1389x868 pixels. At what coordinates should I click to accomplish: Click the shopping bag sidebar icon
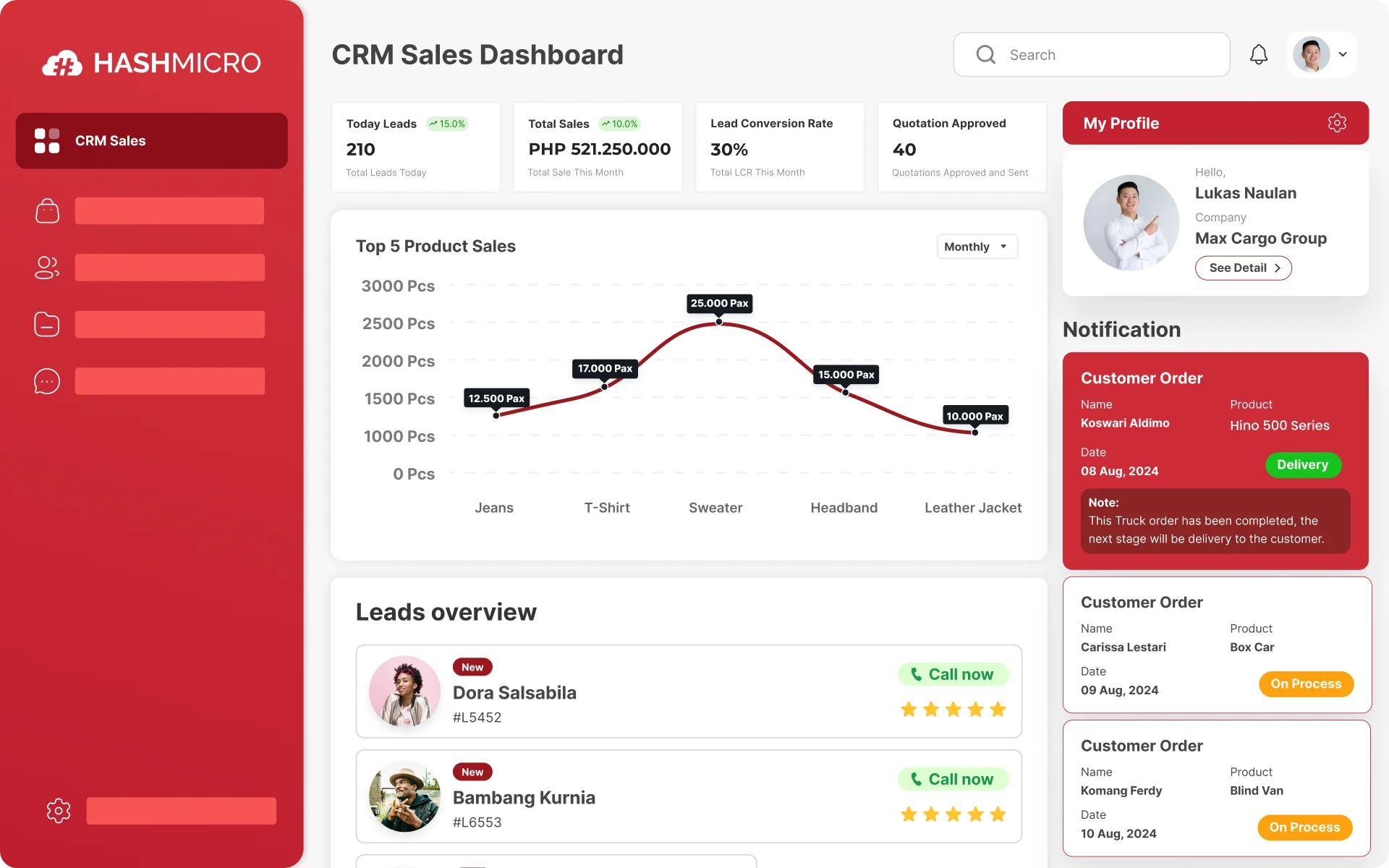[47, 211]
